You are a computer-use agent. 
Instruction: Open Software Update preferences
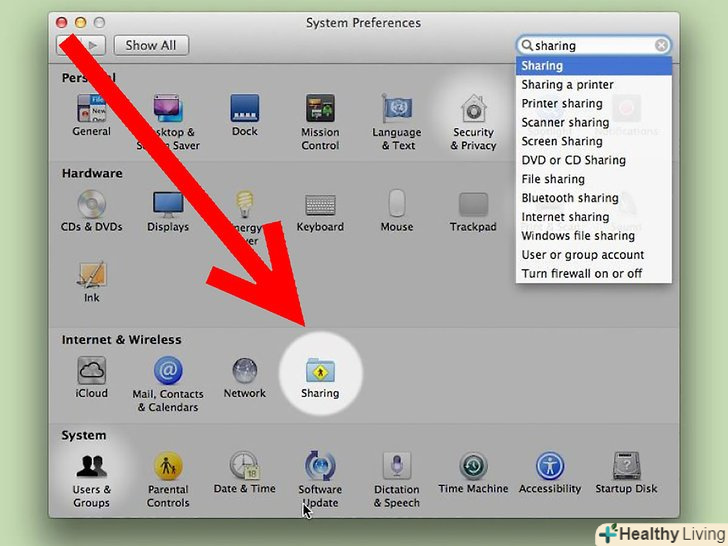pos(320,481)
